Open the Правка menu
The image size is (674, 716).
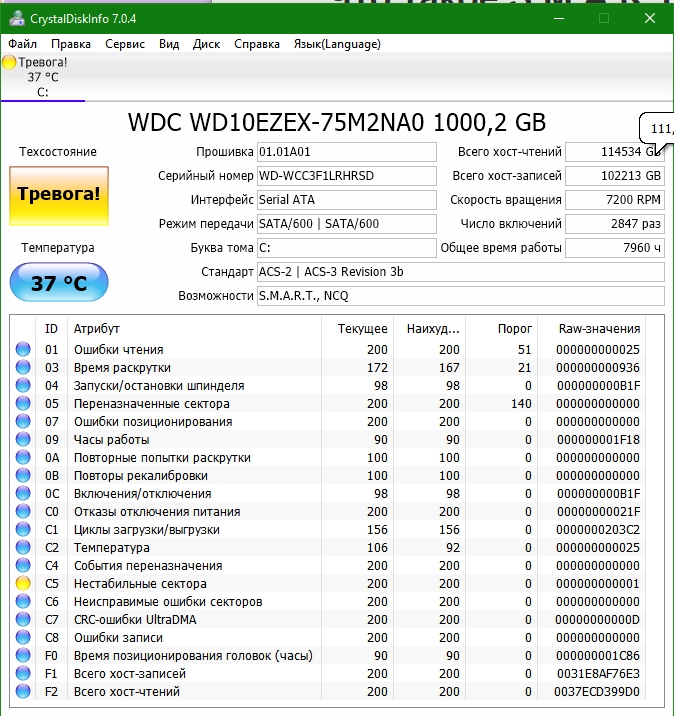(x=71, y=44)
